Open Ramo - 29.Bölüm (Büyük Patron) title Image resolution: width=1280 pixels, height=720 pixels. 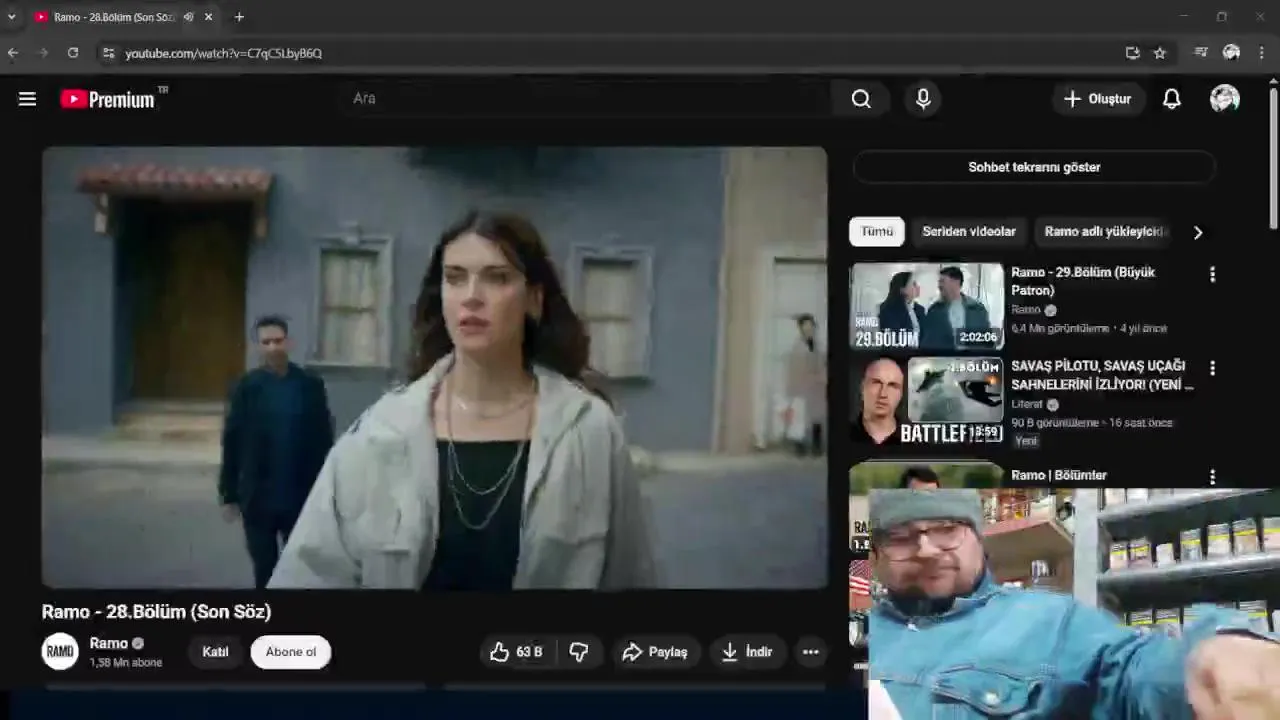1083,281
